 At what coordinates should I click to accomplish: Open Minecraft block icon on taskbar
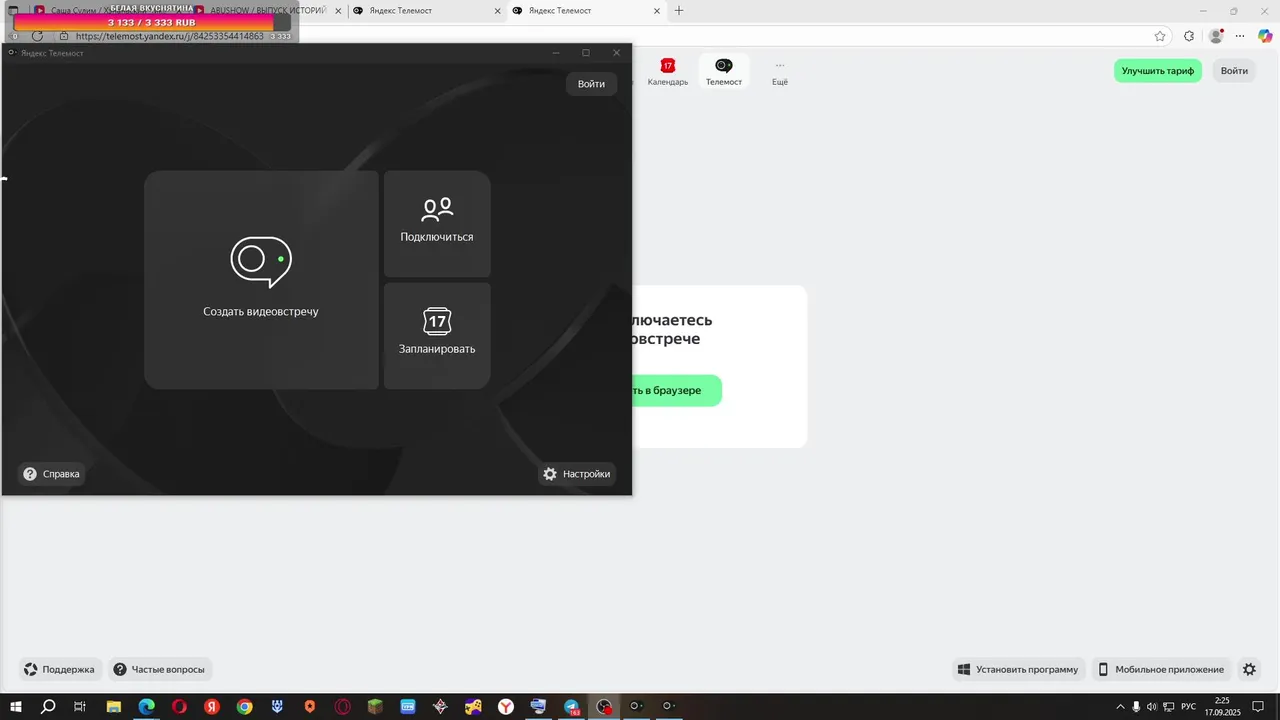point(375,707)
